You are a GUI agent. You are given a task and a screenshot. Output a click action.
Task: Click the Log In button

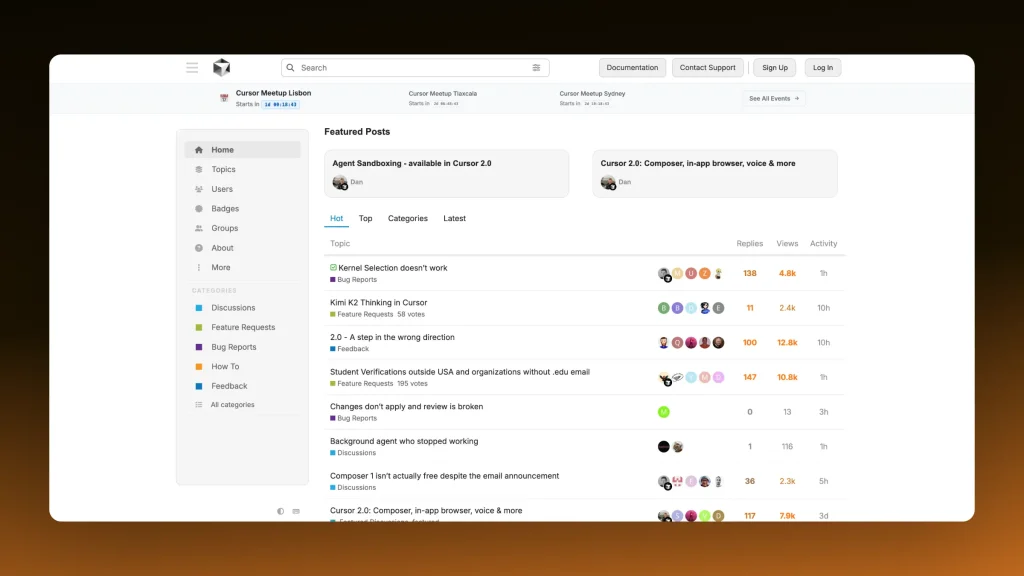(x=823, y=67)
